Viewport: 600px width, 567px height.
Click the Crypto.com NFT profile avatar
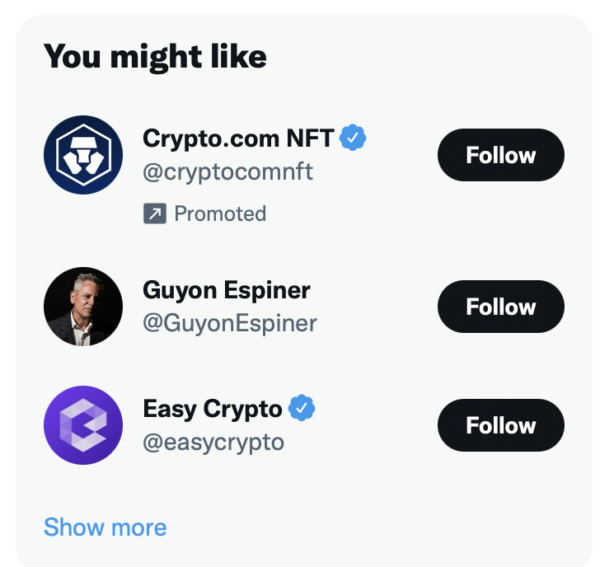[83, 156]
